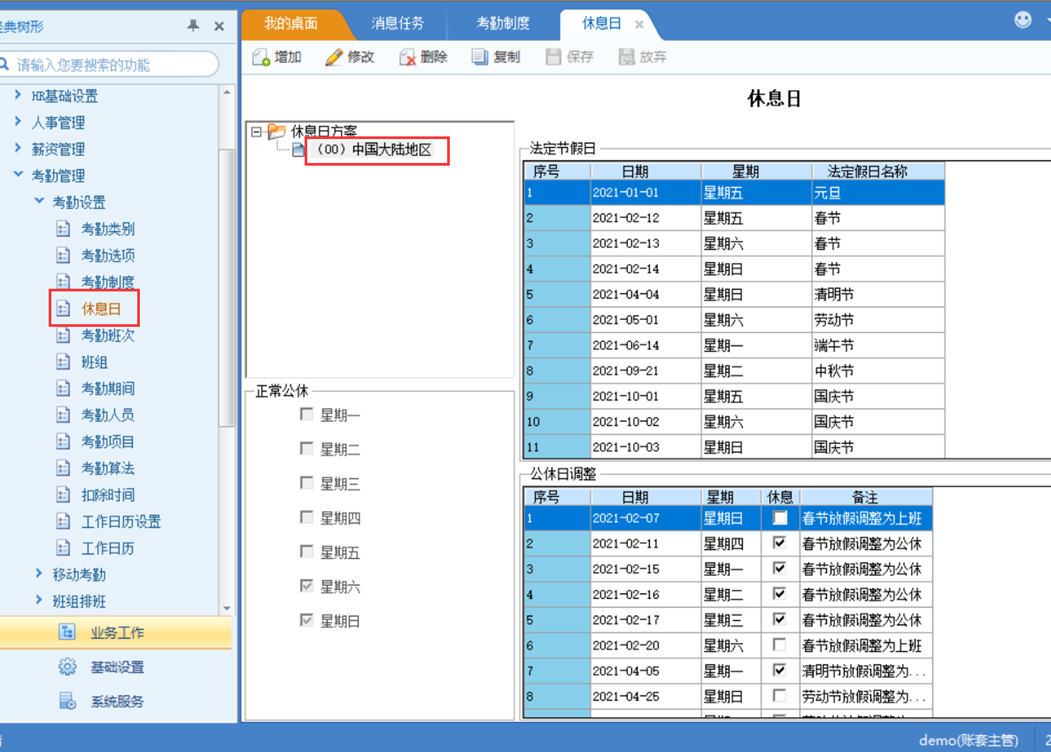The width and height of the screenshot is (1051, 752).
Task: Toggle the 星期二 checkbox
Action: click(306, 448)
